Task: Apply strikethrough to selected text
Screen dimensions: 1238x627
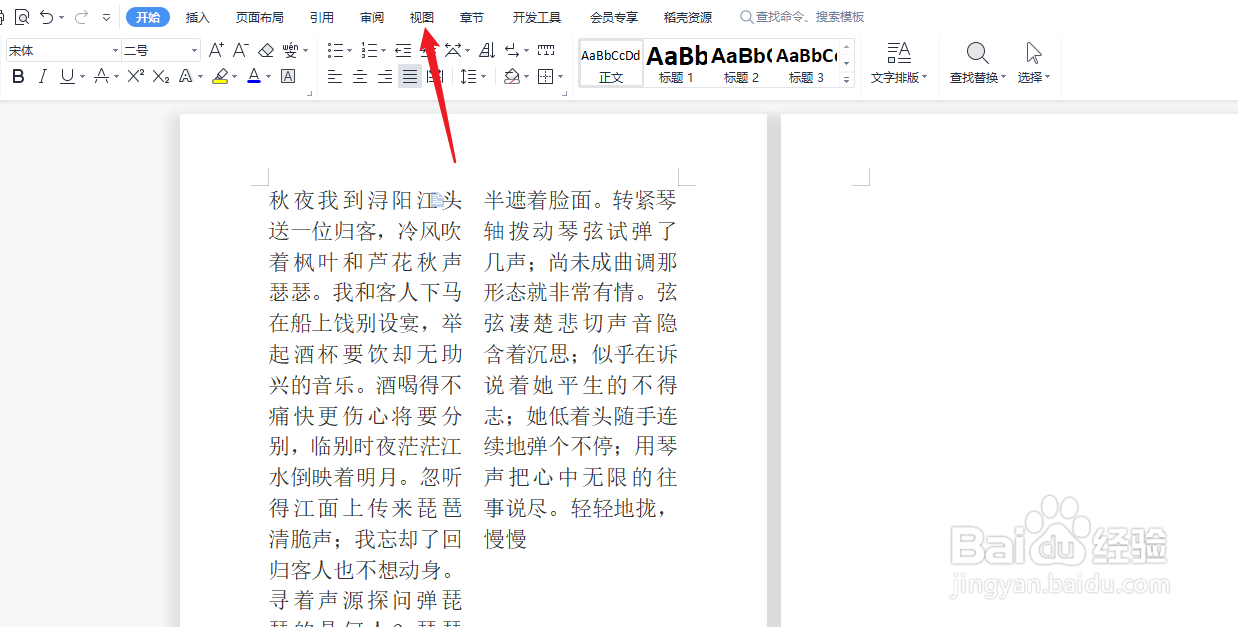Action: pos(101,77)
